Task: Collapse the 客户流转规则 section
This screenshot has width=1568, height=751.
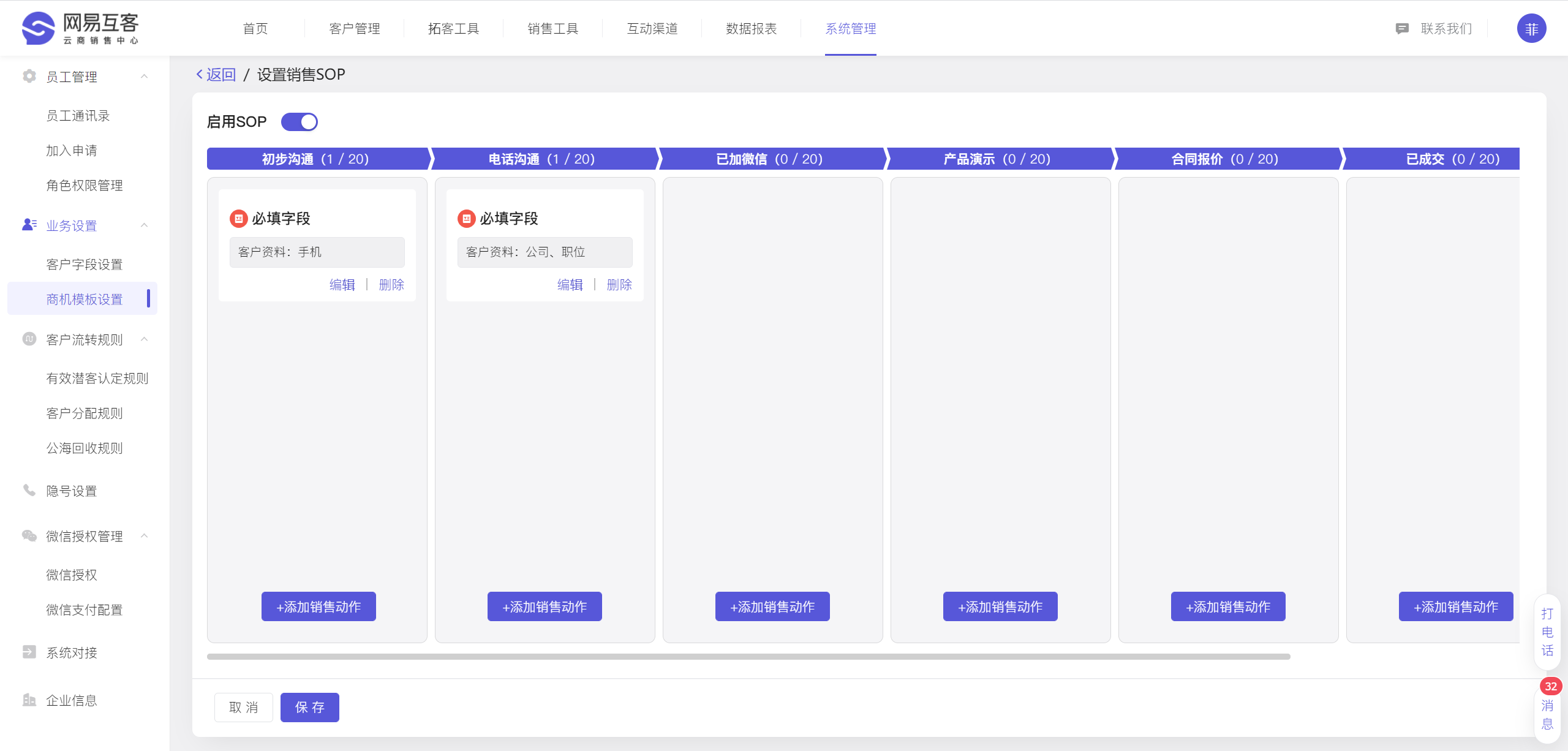Action: click(144, 339)
